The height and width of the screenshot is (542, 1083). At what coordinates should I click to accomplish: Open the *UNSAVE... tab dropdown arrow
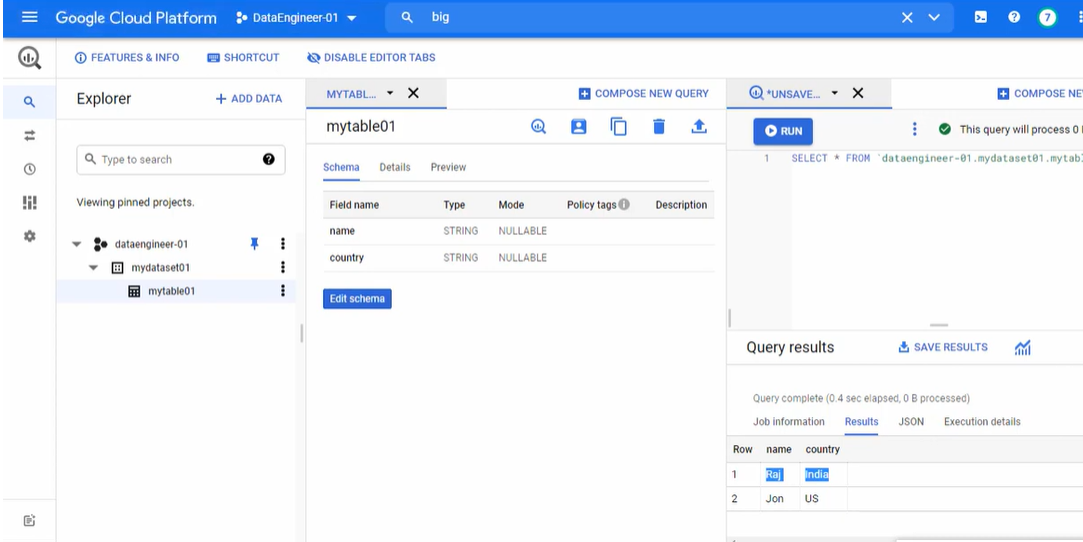coord(834,93)
